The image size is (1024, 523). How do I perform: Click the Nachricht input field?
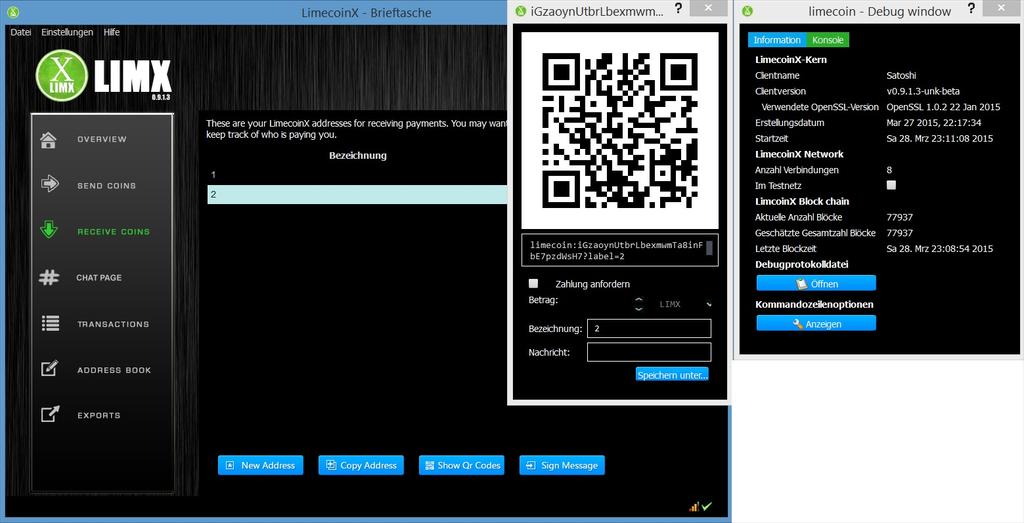coord(649,353)
